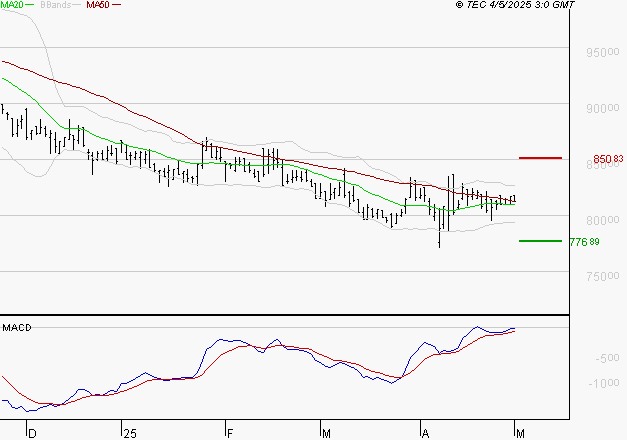The image size is (627, 440).
Task: Click the 850.83 resistance price label
Action: point(608,159)
